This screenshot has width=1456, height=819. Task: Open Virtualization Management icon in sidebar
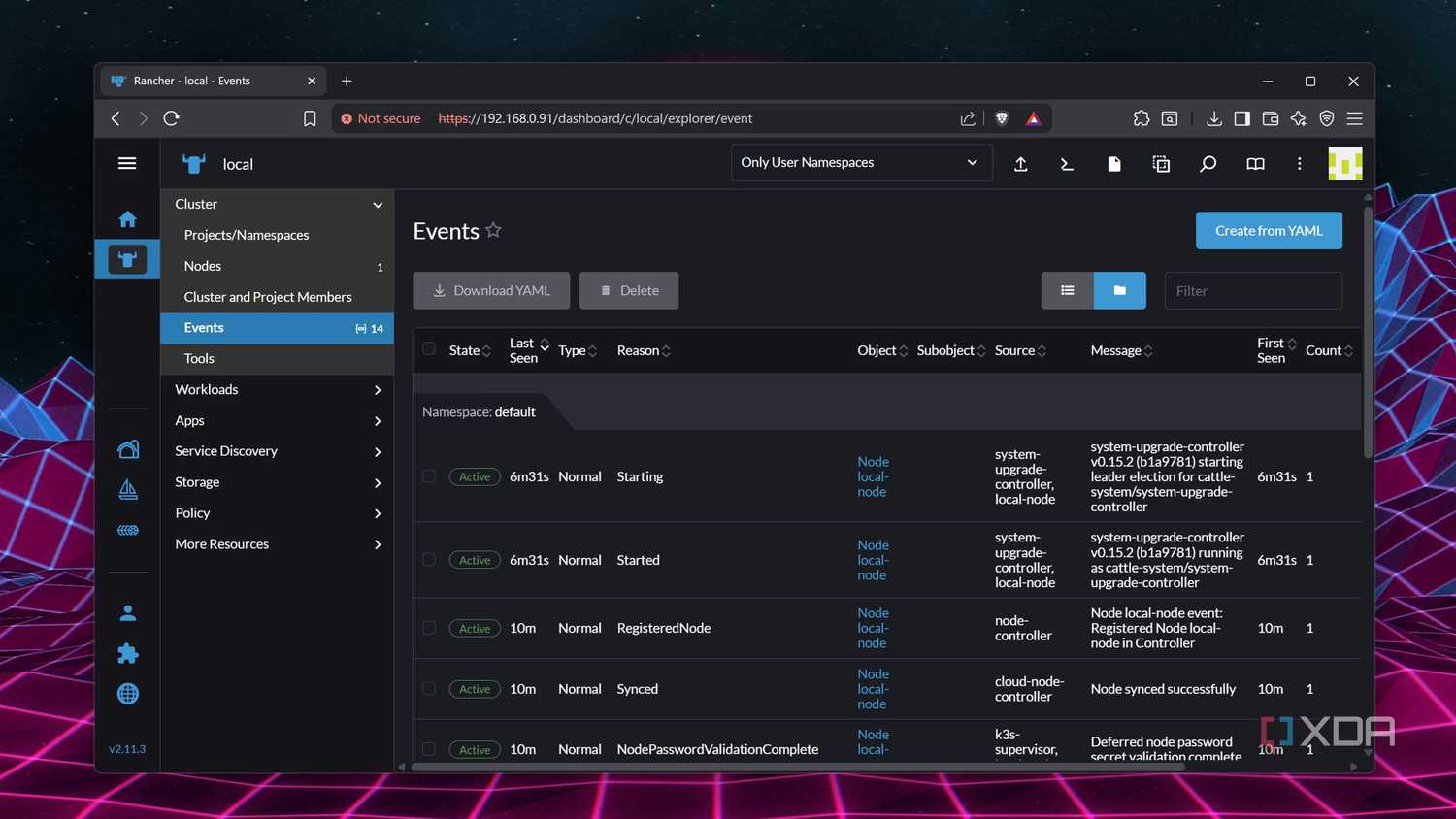pyautogui.click(x=127, y=530)
